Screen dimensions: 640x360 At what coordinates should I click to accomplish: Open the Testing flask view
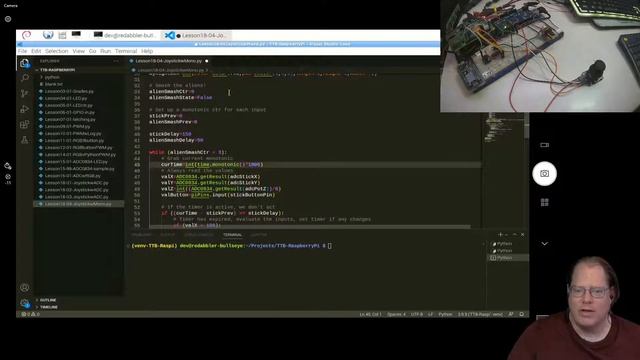tap(24, 140)
